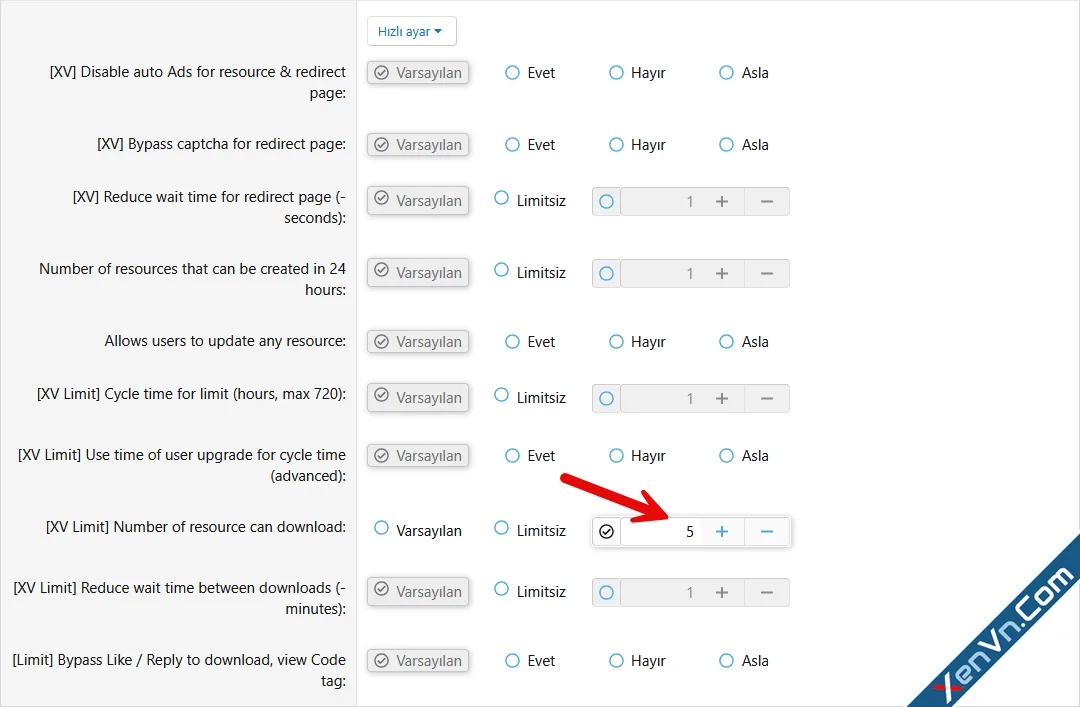Select custom value radio for Cycle time for limit

[606, 399]
